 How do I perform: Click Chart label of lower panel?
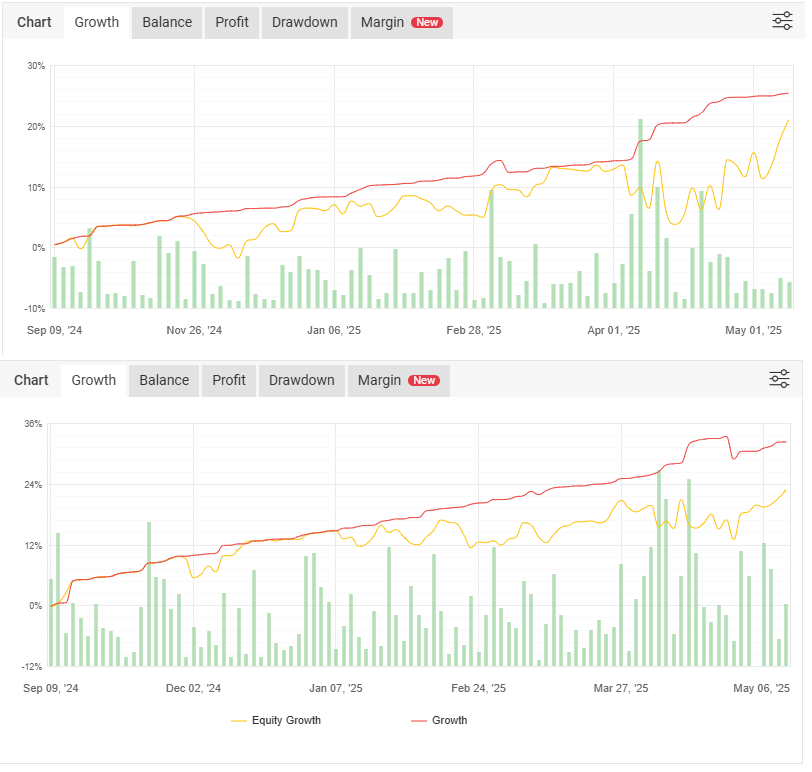pyautogui.click(x=32, y=380)
